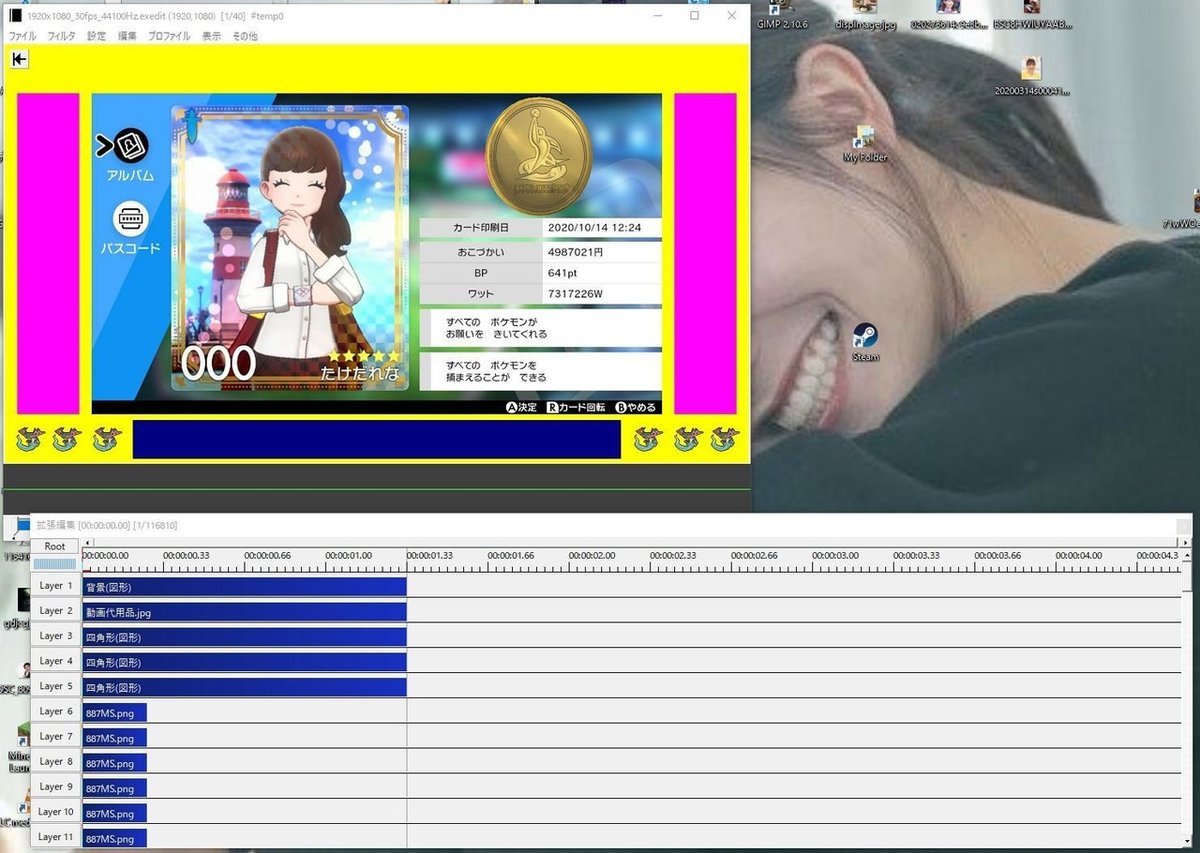Click the Root scene button
The height and width of the screenshot is (853, 1200).
point(55,547)
